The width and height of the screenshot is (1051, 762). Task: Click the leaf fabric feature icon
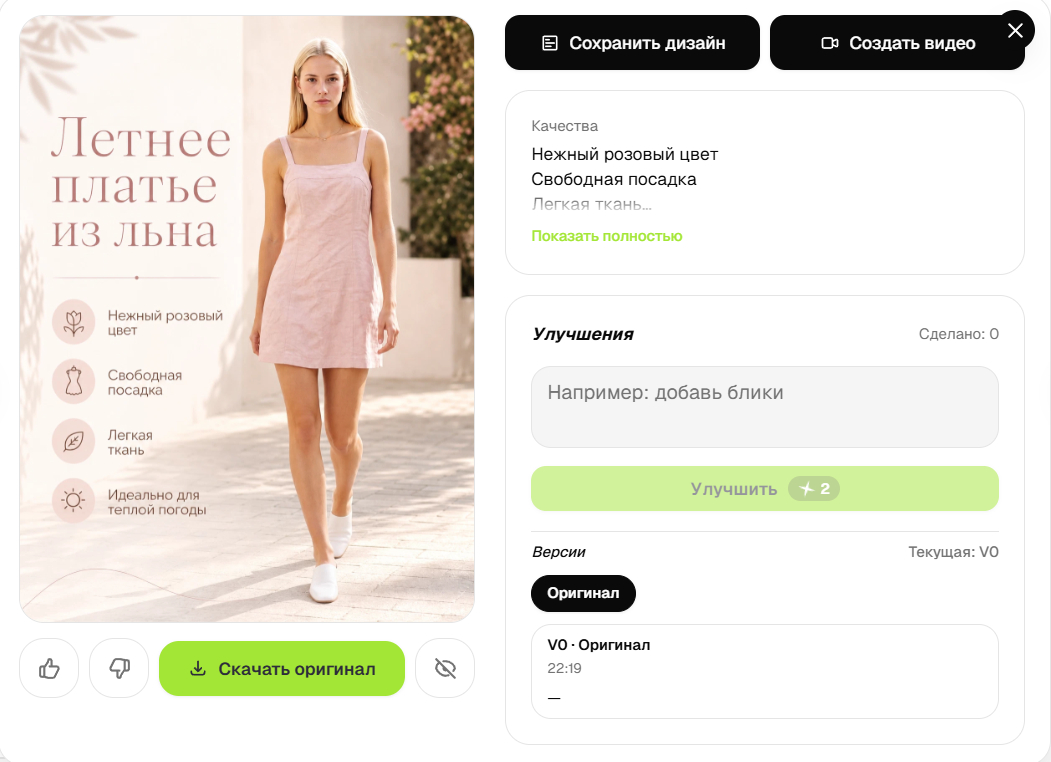(x=74, y=441)
